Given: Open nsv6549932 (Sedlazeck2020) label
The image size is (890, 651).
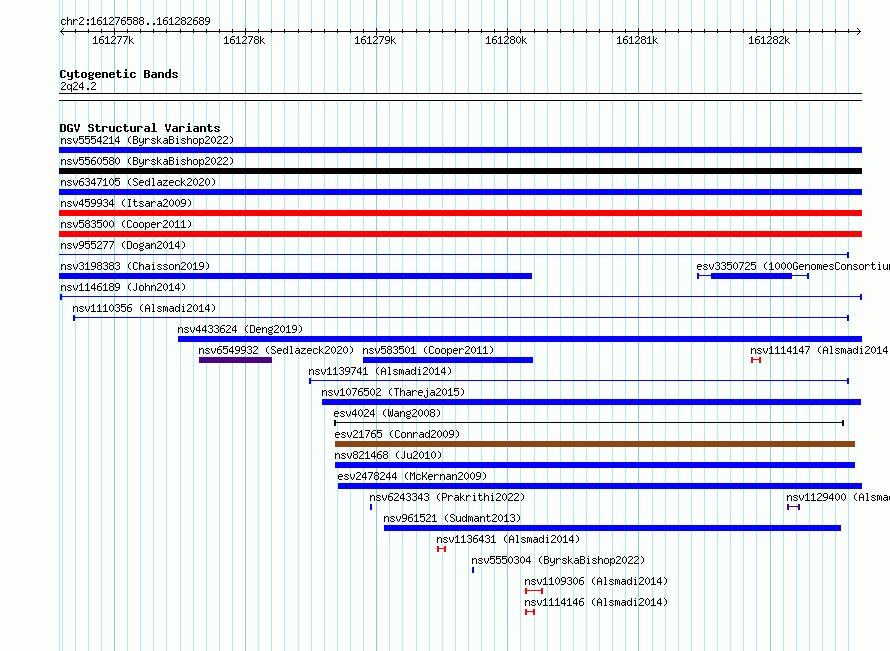Looking at the screenshot, I should (x=276, y=350).
